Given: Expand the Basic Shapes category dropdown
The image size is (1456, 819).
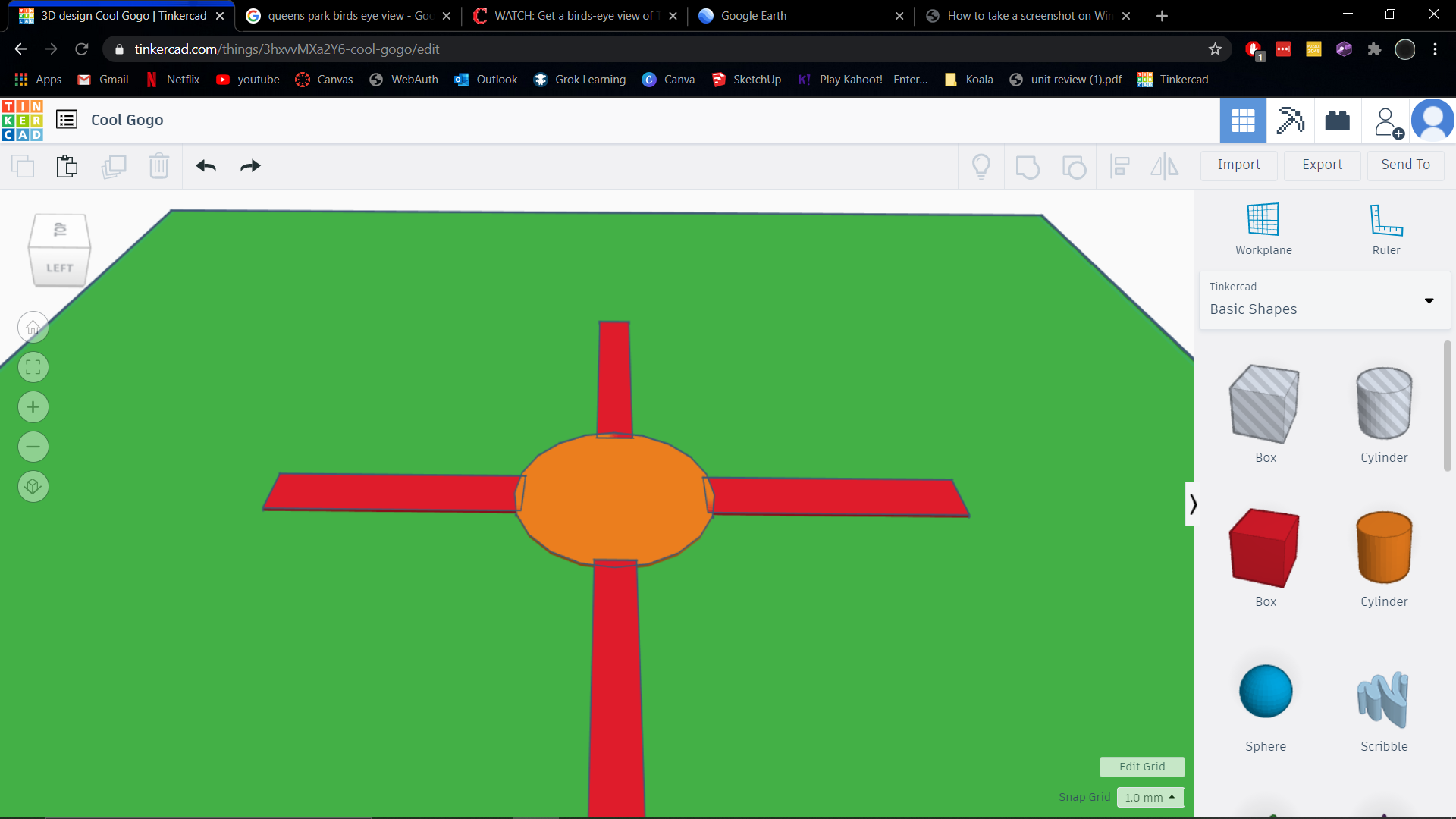Looking at the screenshot, I should coord(1325,300).
